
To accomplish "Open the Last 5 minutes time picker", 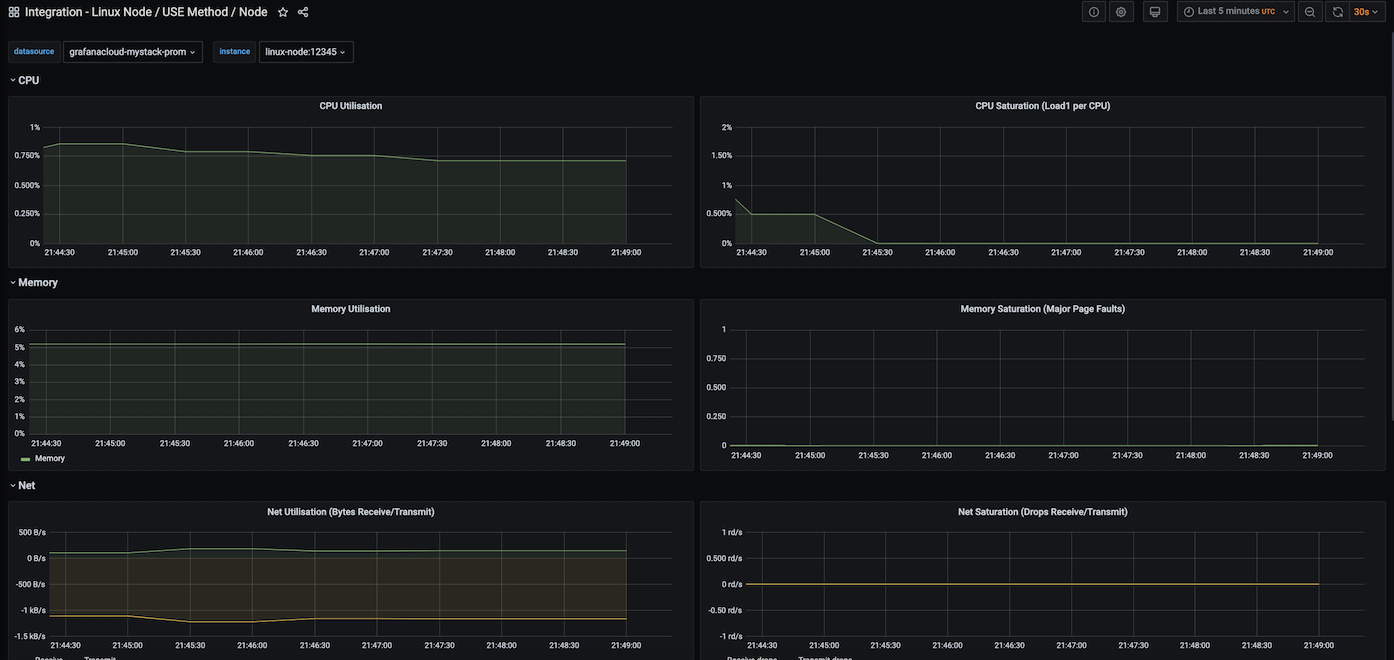I will (x=1236, y=12).
